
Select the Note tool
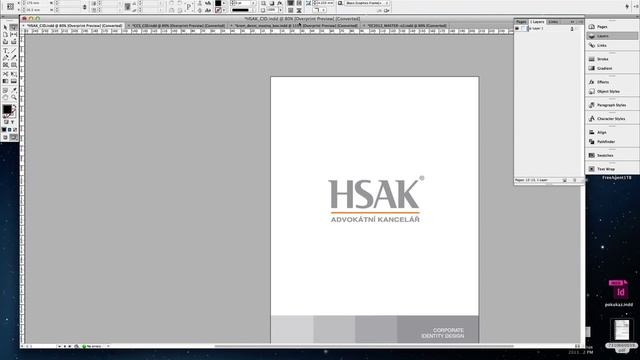click(5, 90)
